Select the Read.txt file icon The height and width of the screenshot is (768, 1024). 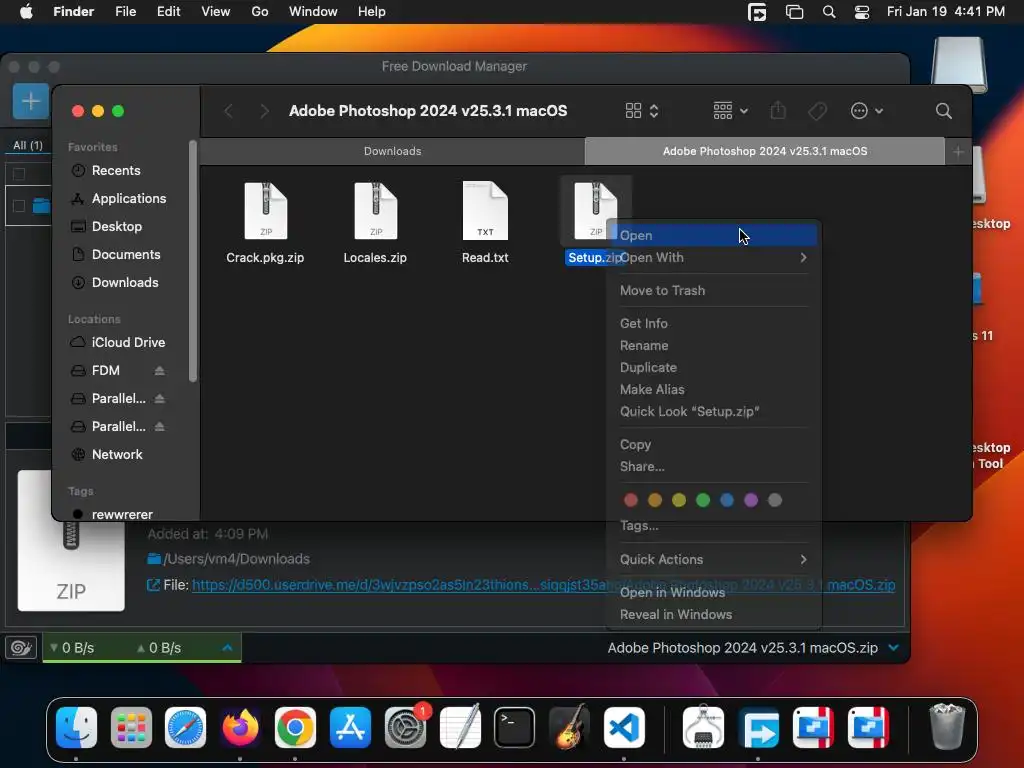[x=485, y=211]
